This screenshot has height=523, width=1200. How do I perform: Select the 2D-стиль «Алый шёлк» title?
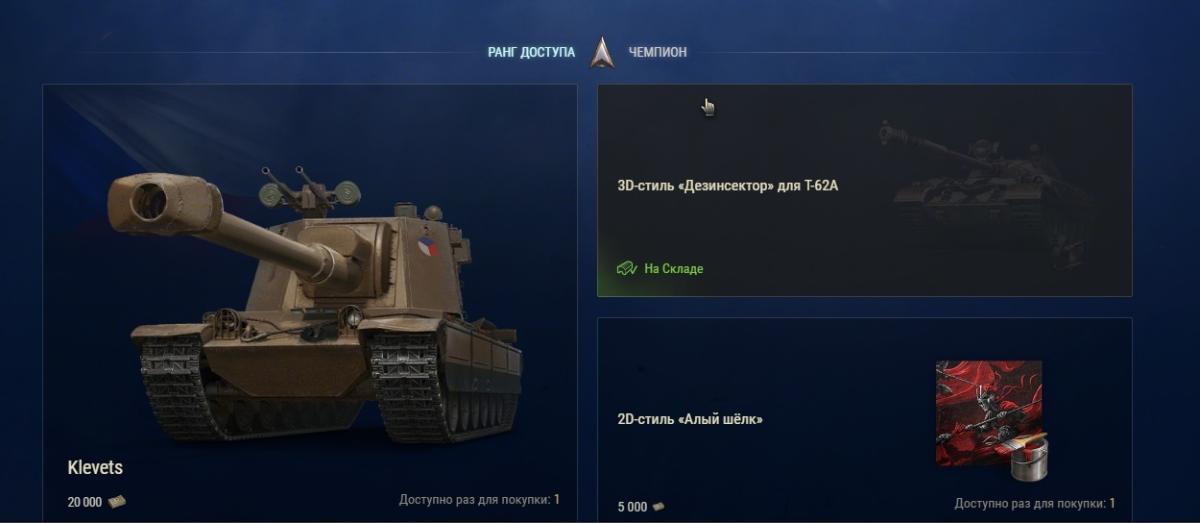pos(690,419)
